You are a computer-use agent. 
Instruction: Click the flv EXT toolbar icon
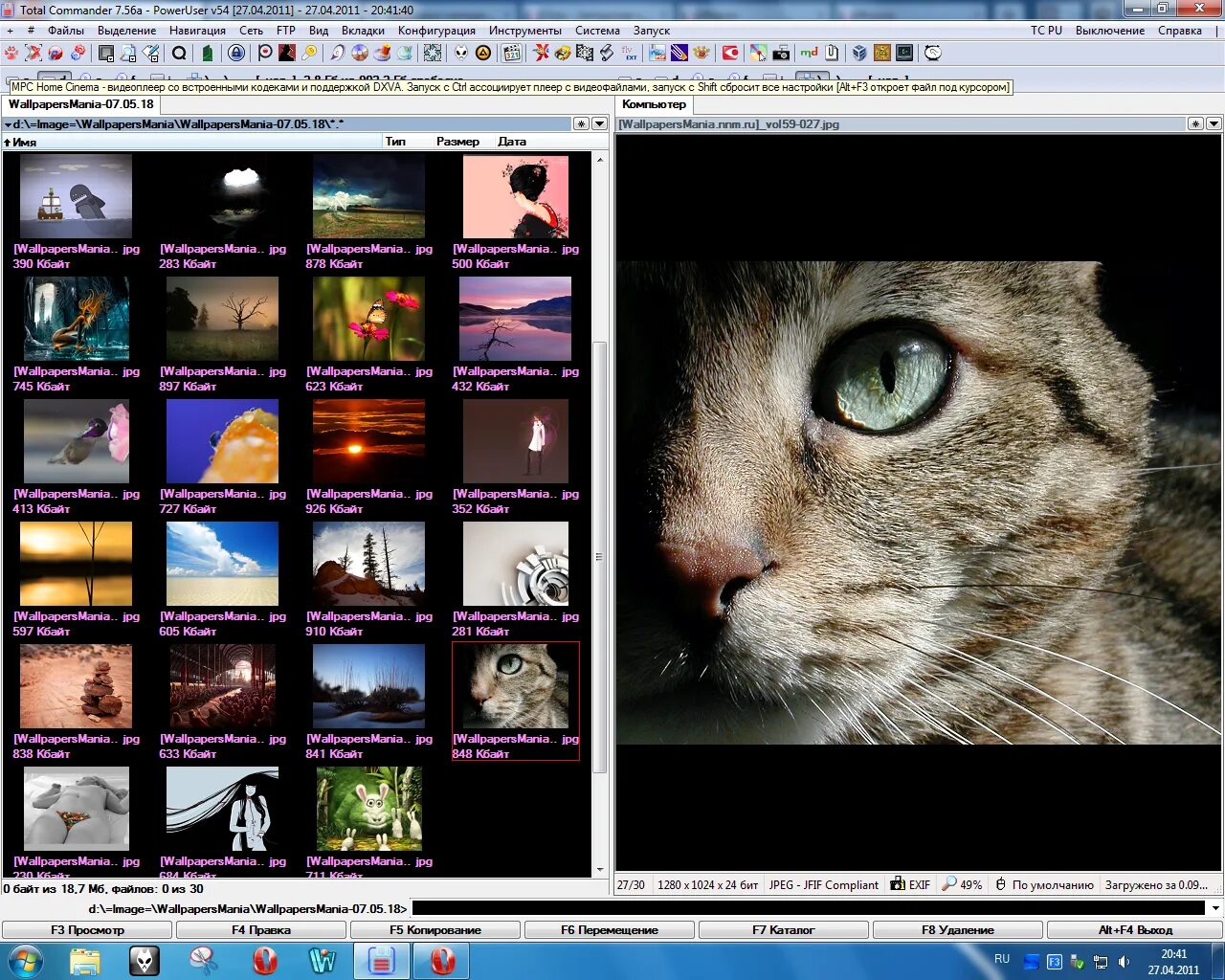[x=629, y=53]
